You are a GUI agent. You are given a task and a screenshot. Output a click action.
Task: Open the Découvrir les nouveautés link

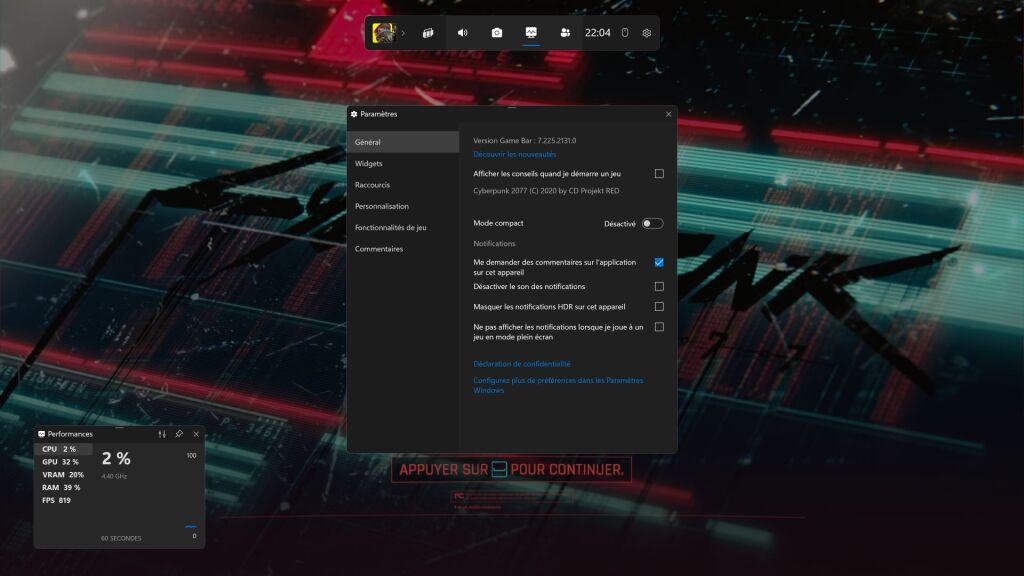(515, 154)
